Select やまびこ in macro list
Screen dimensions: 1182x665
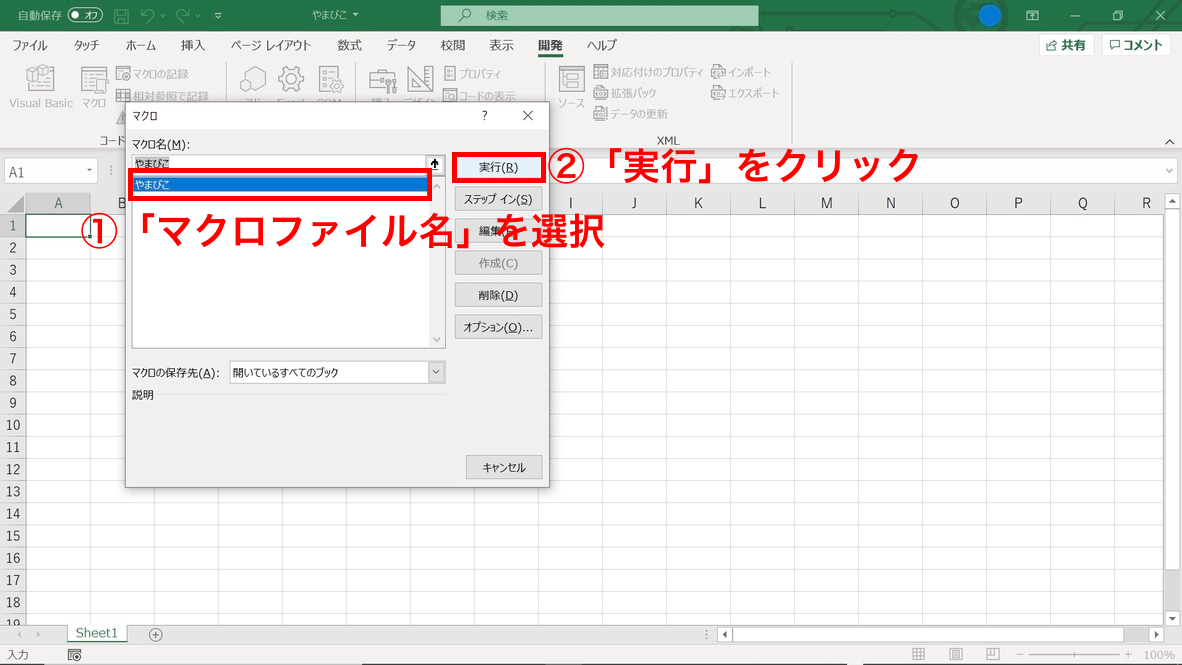(280, 185)
